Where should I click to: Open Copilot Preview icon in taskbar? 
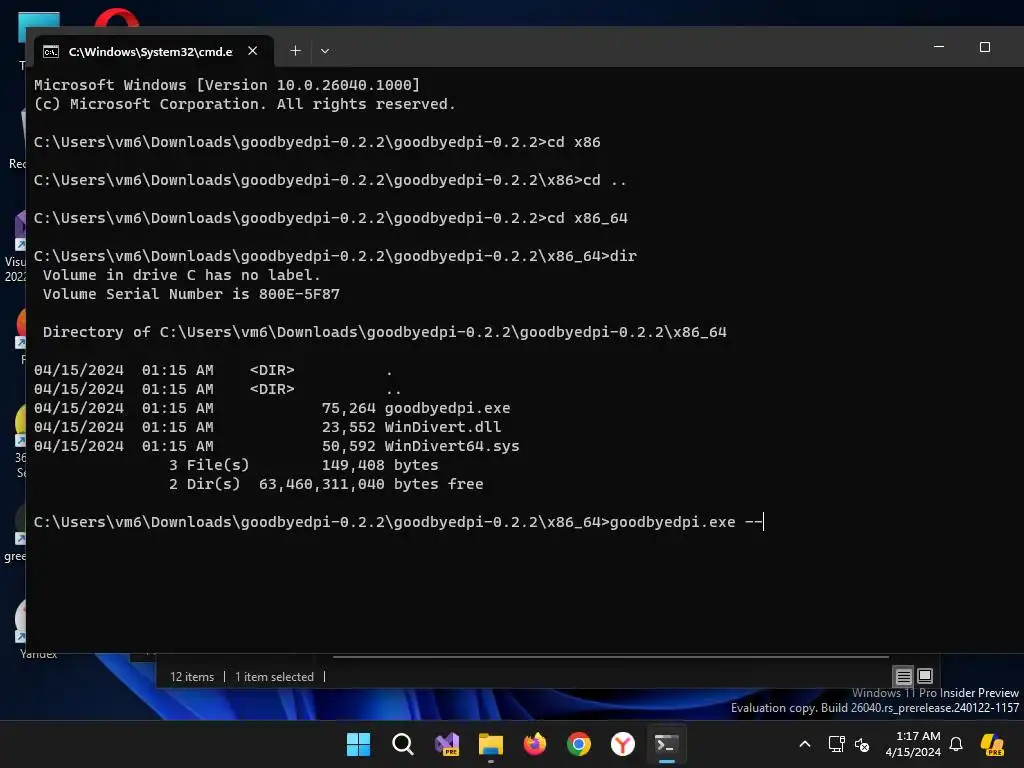(993, 744)
